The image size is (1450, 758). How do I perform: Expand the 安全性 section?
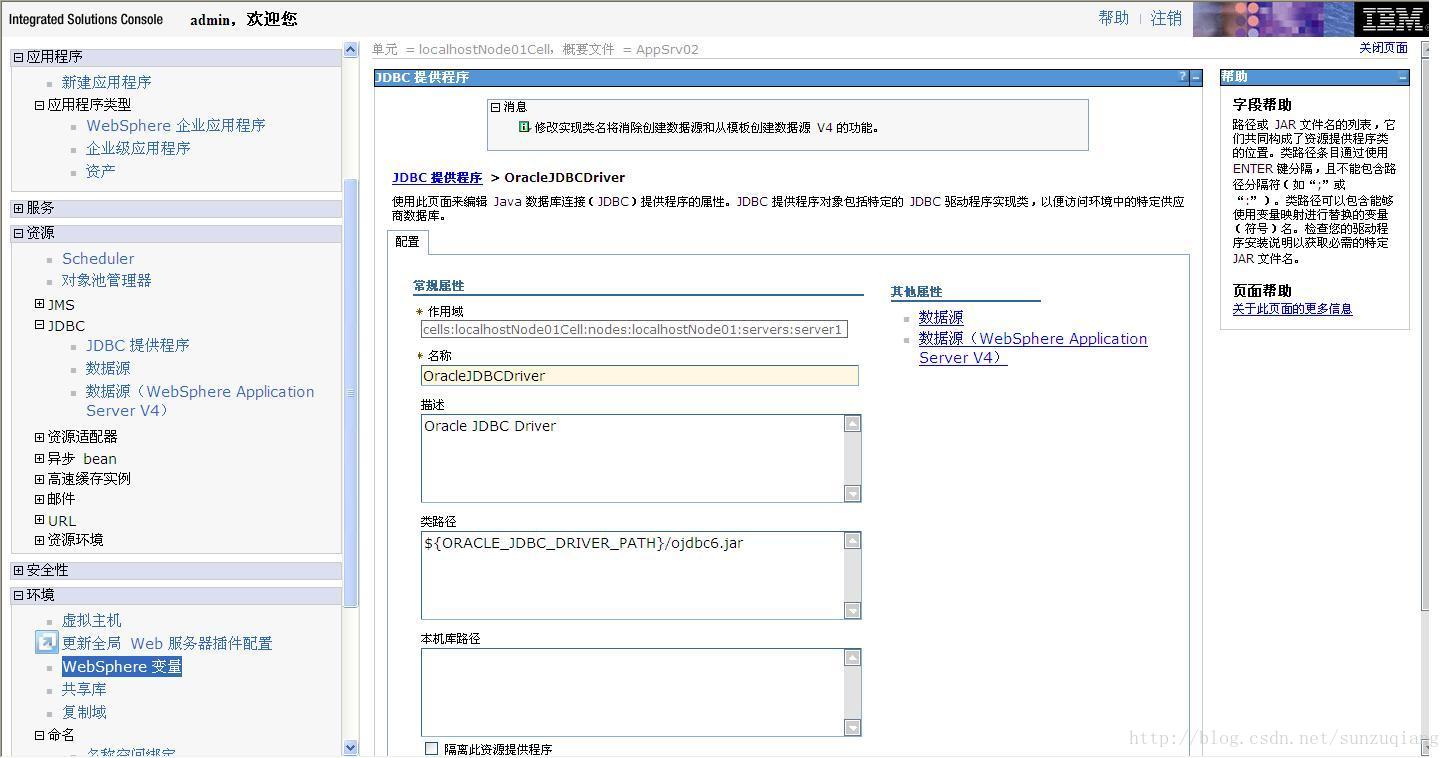click(x=18, y=570)
